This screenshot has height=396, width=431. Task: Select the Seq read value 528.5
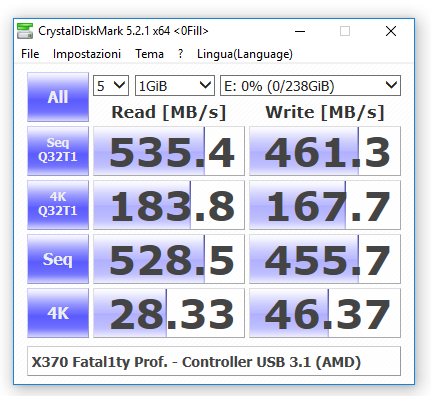[x=169, y=259]
